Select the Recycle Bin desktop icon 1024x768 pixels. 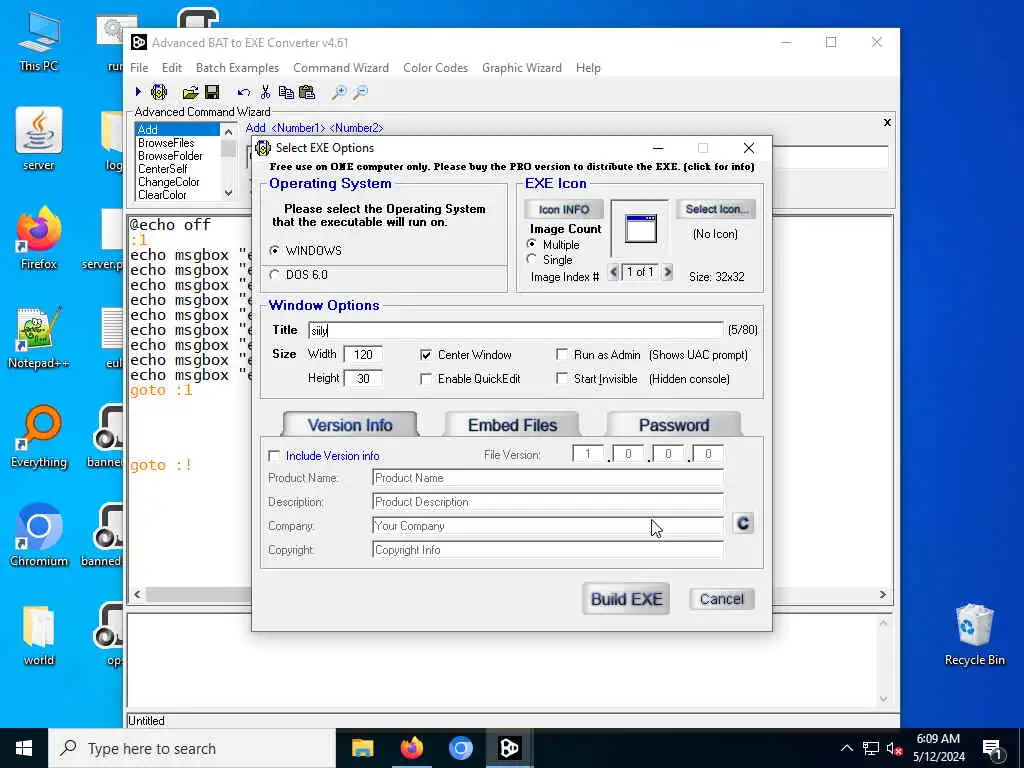coord(974,633)
